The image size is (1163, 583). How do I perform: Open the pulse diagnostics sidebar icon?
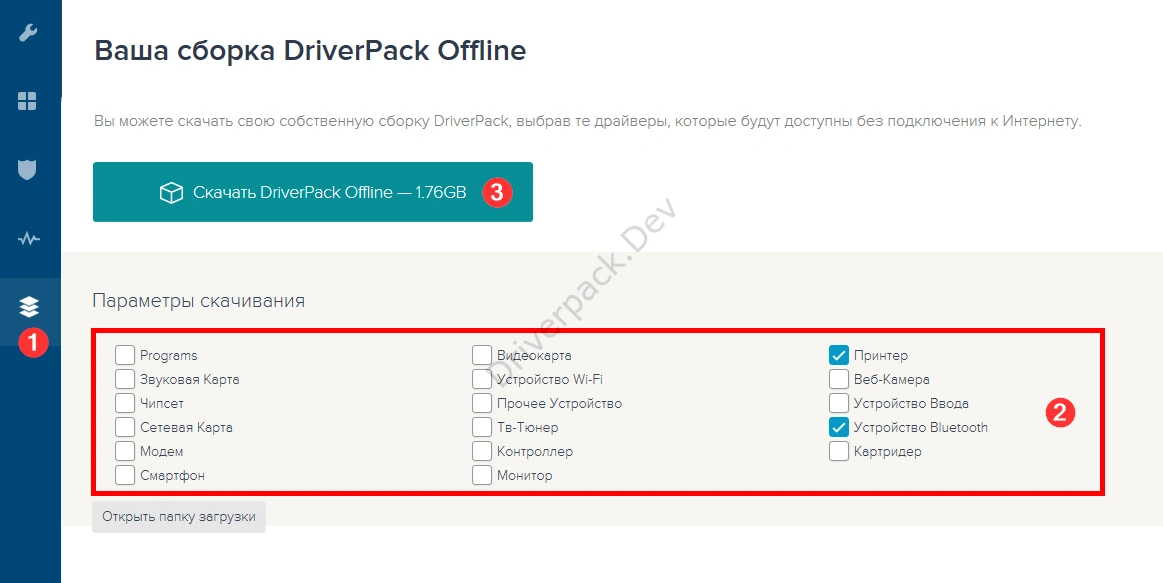(x=28, y=239)
